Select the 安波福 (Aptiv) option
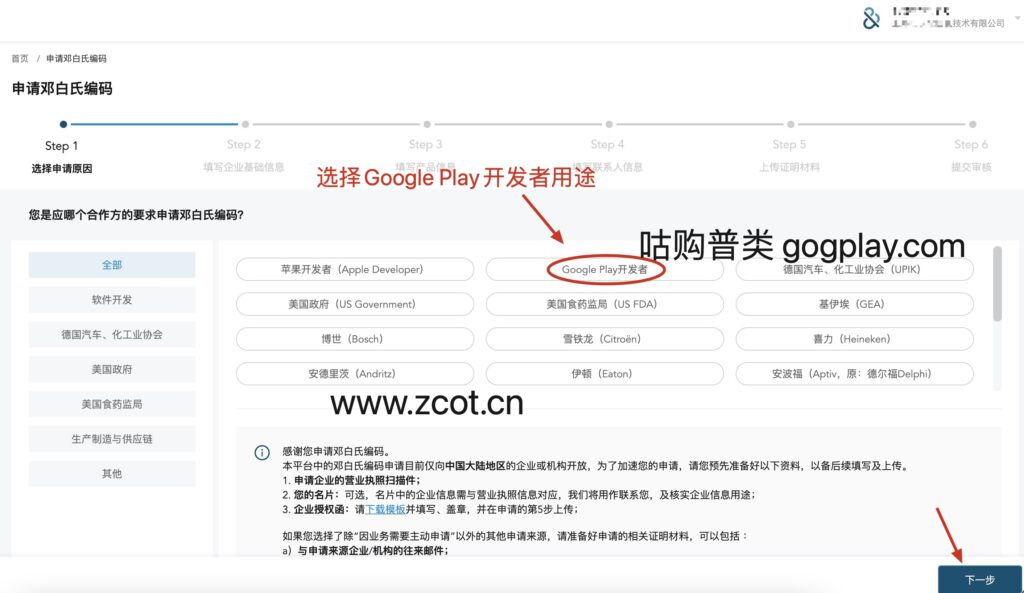This screenshot has width=1024, height=593. [x=855, y=374]
